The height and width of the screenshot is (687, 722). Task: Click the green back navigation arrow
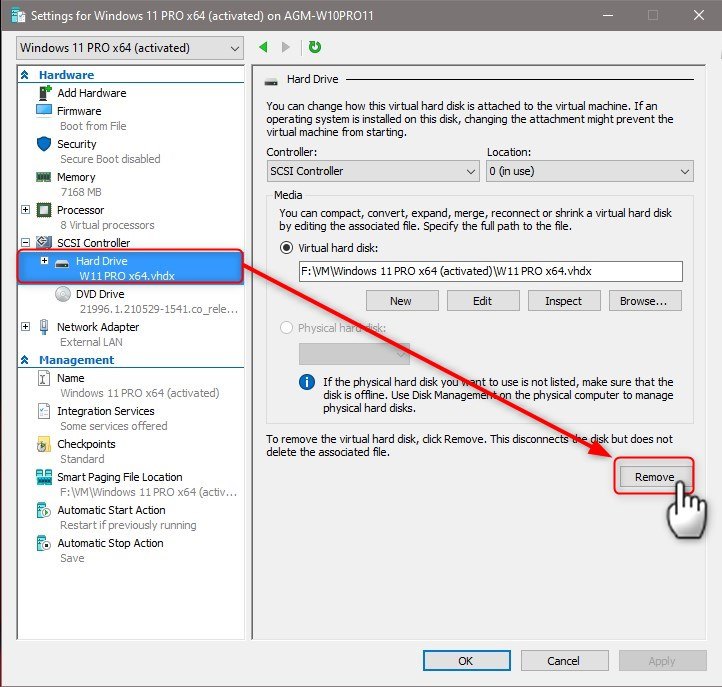(263, 47)
